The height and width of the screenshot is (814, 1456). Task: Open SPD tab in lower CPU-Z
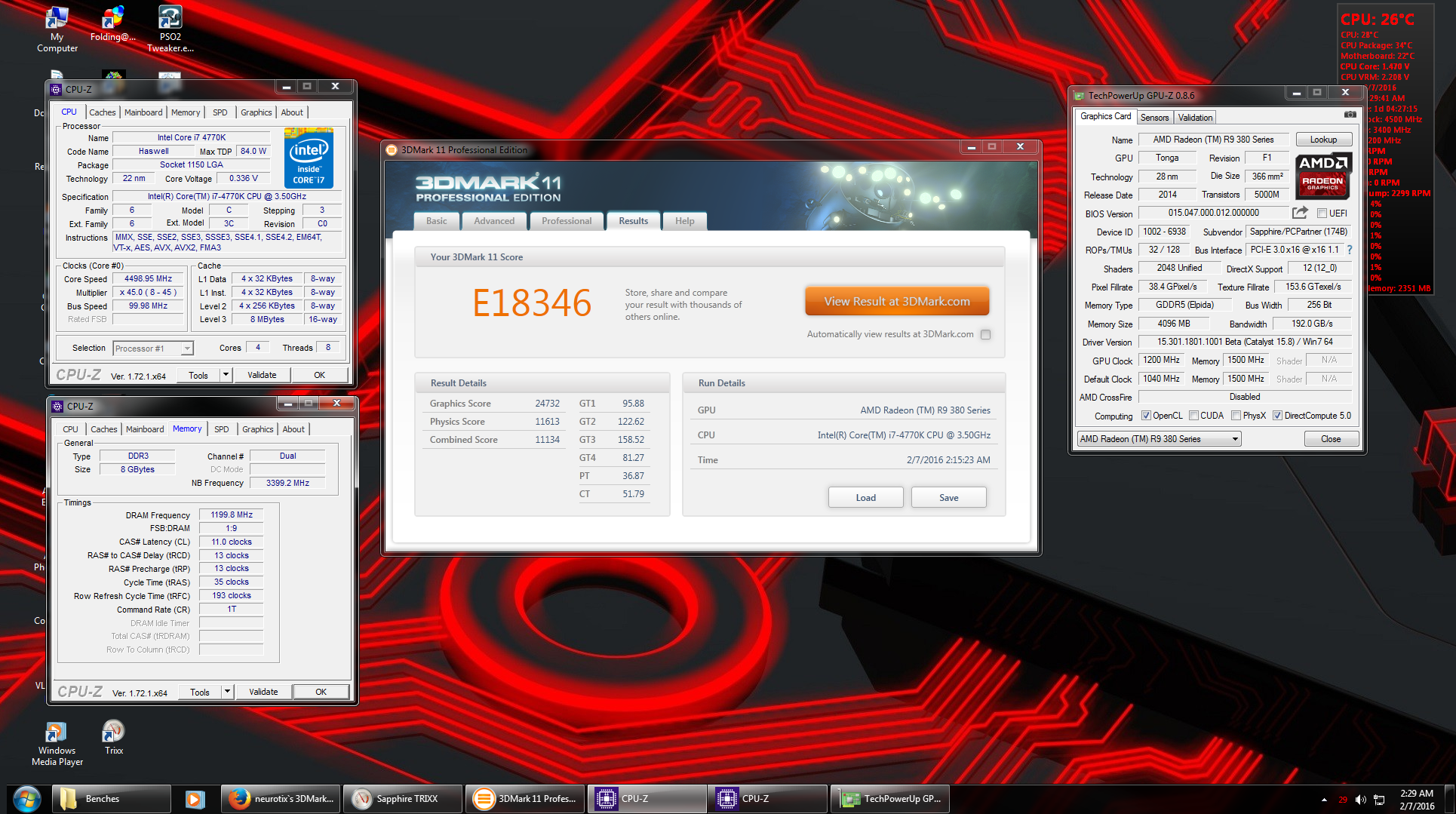point(221,429)
